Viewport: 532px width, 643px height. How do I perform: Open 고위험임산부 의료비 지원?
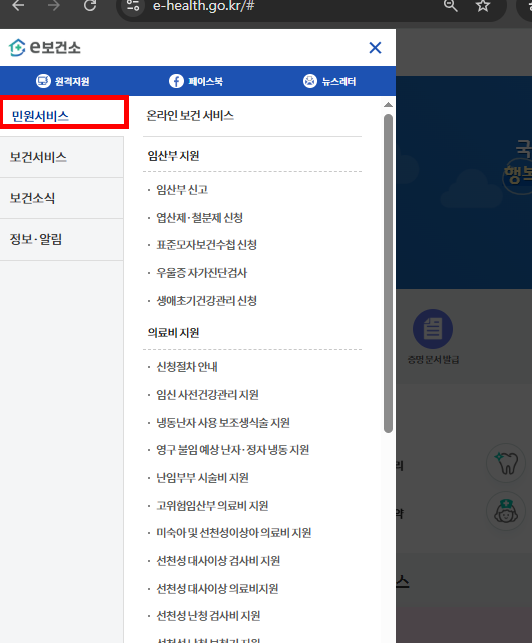[x=212, y=506]
